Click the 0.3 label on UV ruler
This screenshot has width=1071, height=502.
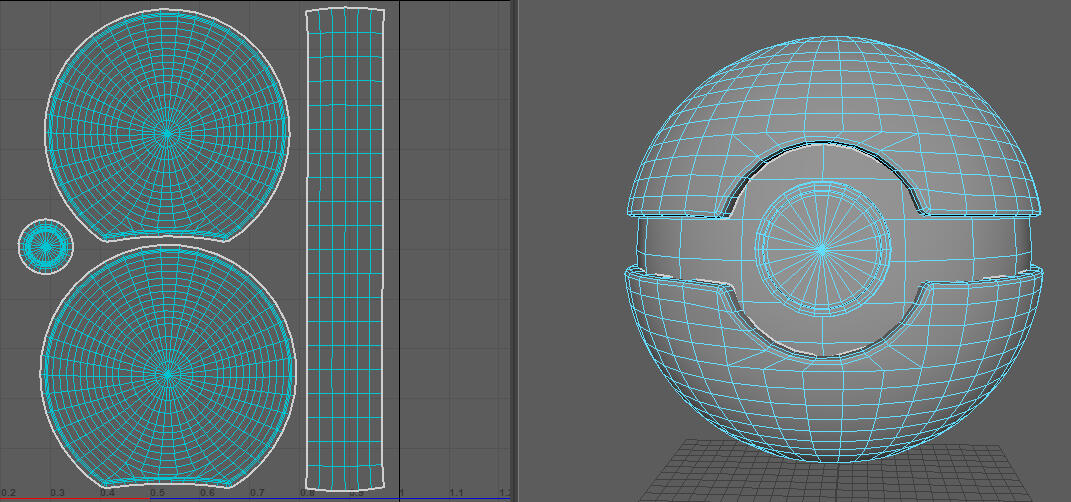[x=57, y=493]
